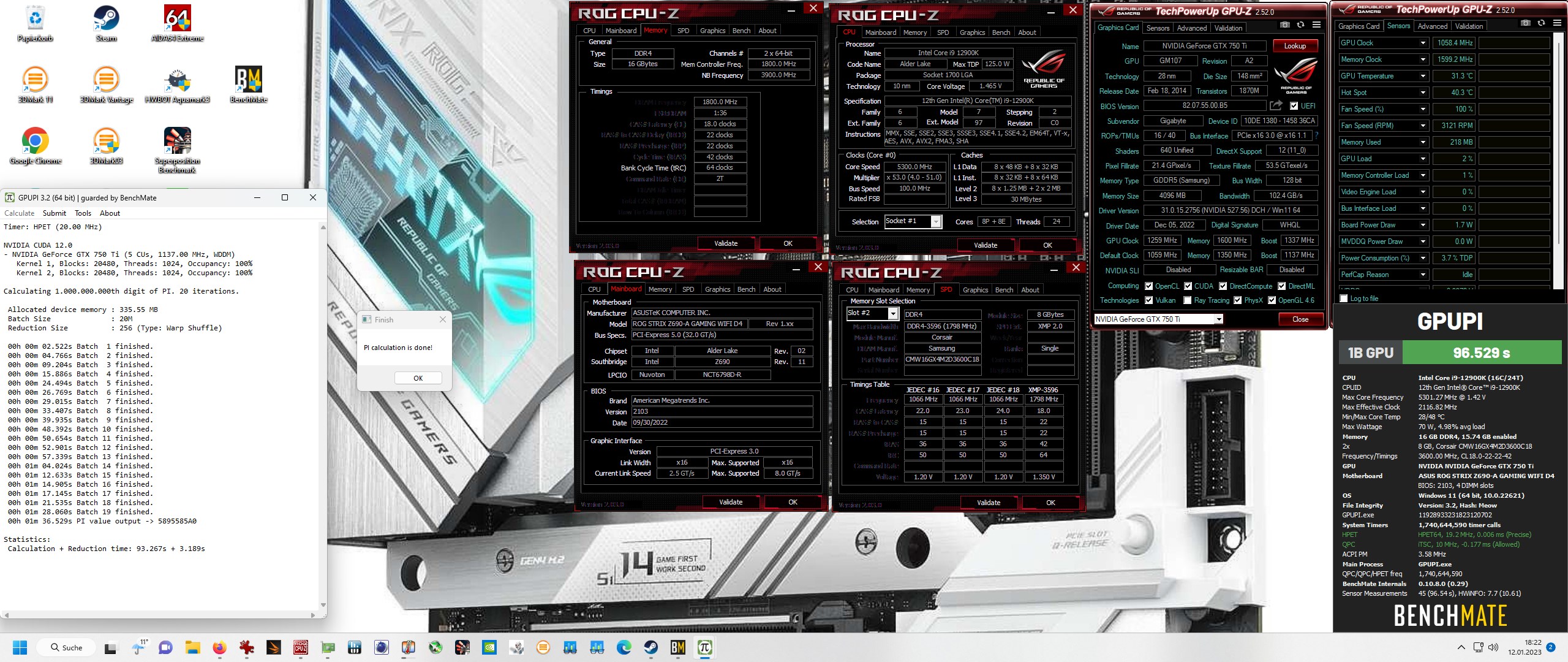The height and width of the screenshot is (662, 1568).
Task: Click camera icon in GPU-Z Sensors window
Action: [1525, 23]
